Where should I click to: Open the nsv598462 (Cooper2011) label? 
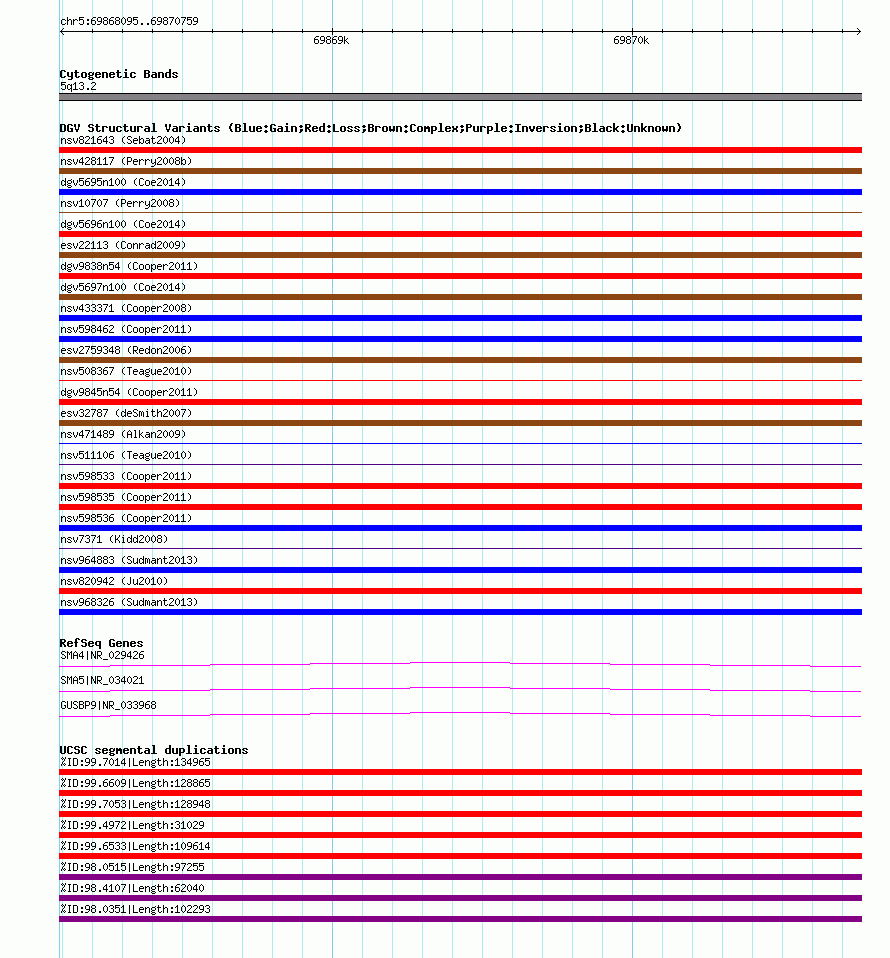pos(126,329)
